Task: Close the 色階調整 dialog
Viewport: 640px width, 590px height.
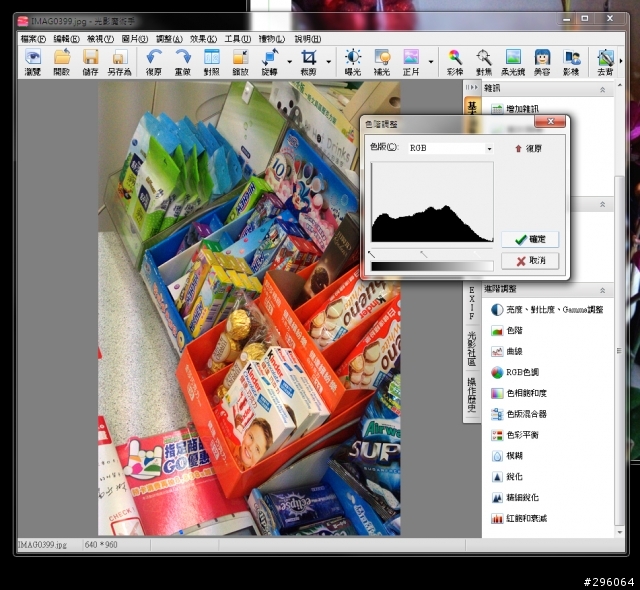Action: (550, 121)
